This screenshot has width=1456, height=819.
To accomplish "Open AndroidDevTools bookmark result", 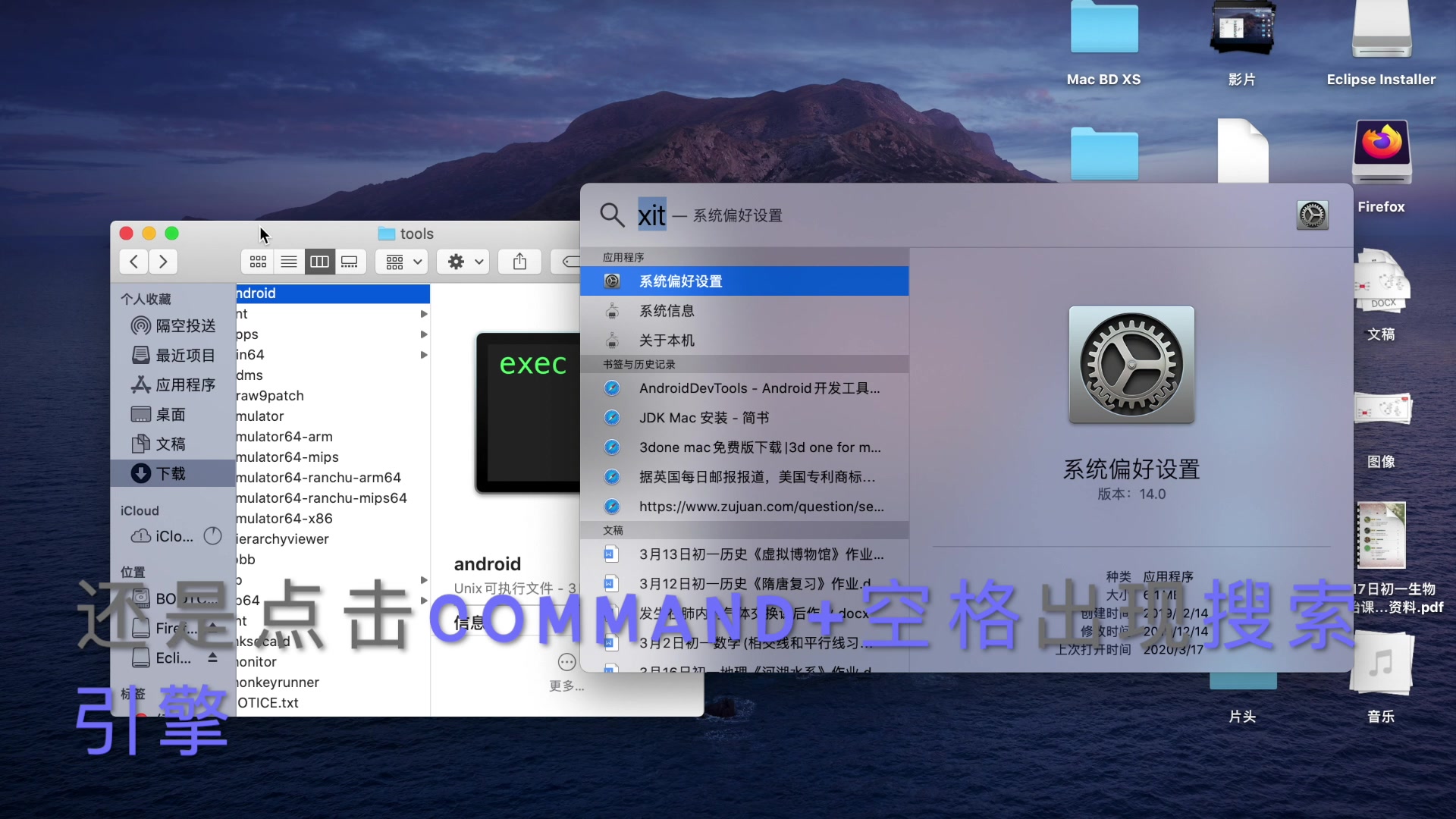I will 758,388.
